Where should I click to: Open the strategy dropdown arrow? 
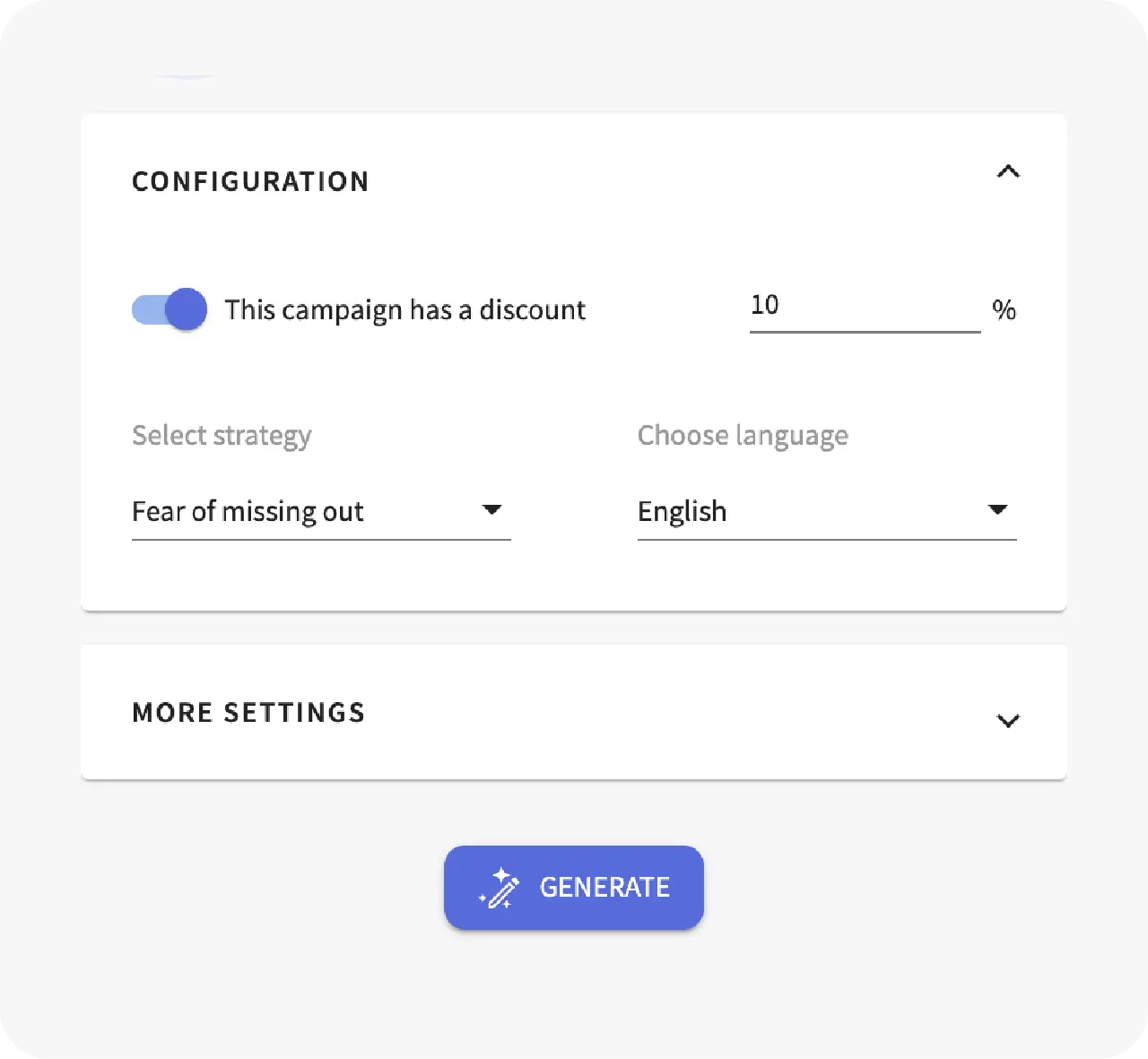point(491,509)
